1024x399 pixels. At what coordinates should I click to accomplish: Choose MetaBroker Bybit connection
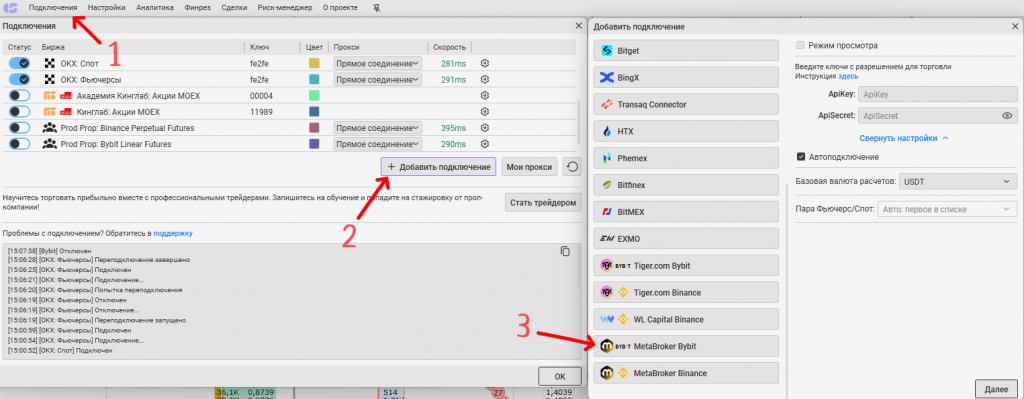click(686, 346)
